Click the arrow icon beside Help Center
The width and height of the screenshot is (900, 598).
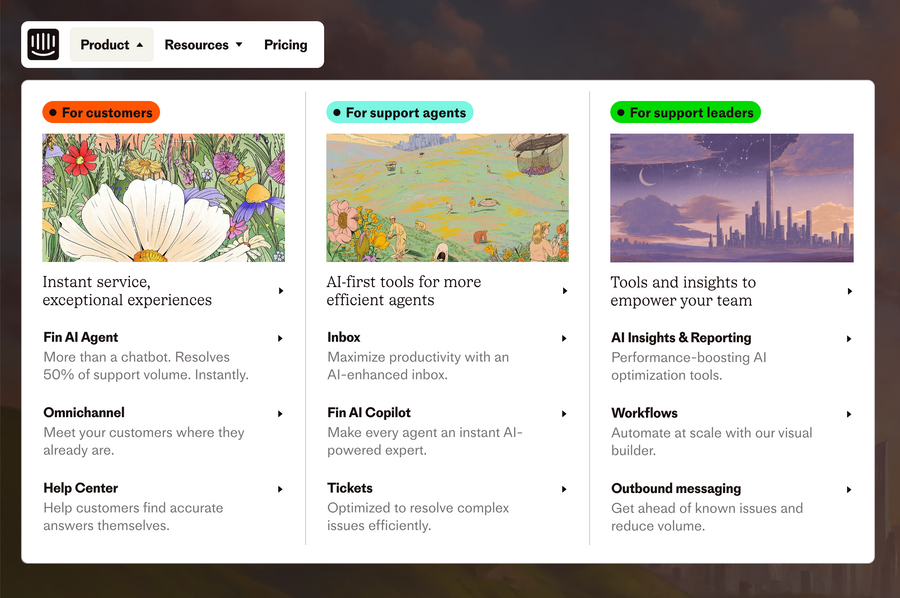tap(280, 488)
